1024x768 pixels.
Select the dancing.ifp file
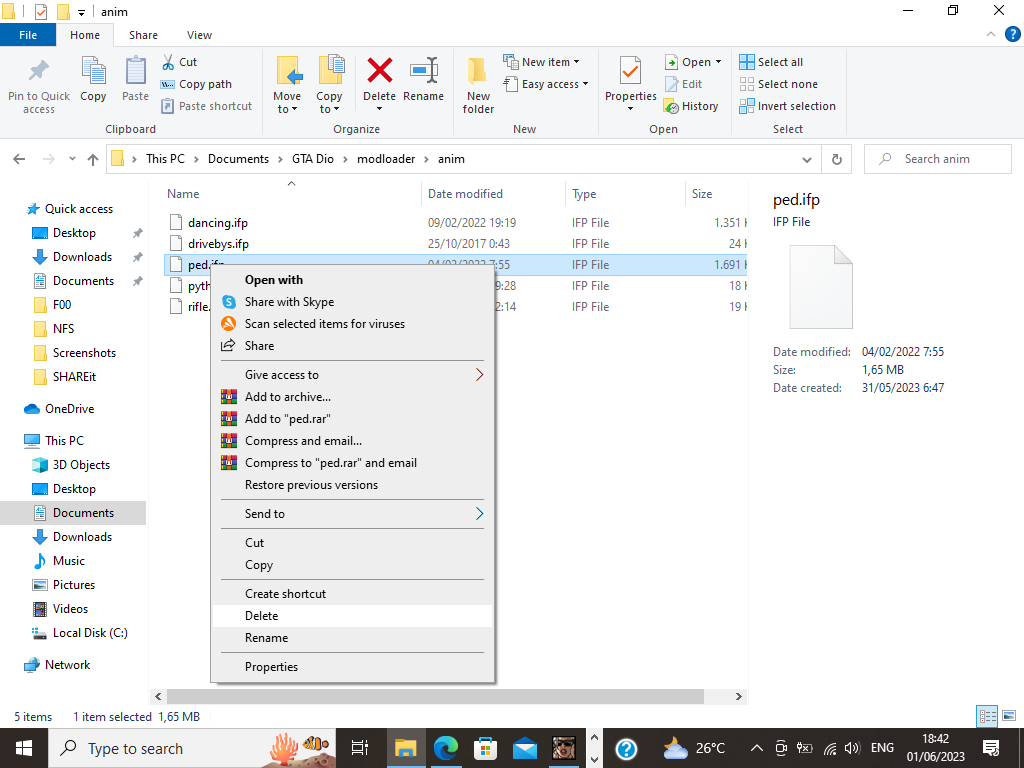[x=217, y=223]
